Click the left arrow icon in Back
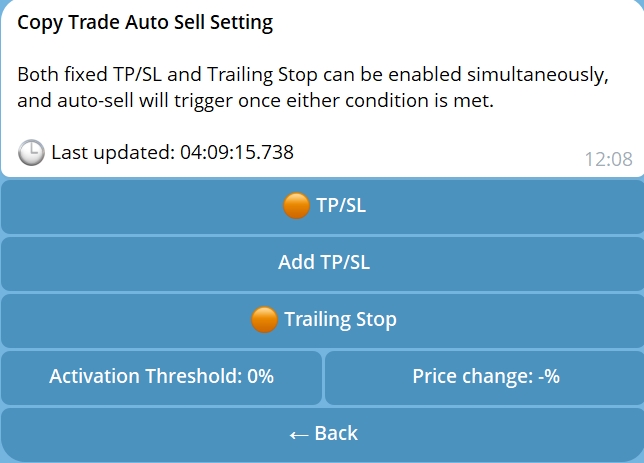The image size is (644, 463). [x=299, y=435]
